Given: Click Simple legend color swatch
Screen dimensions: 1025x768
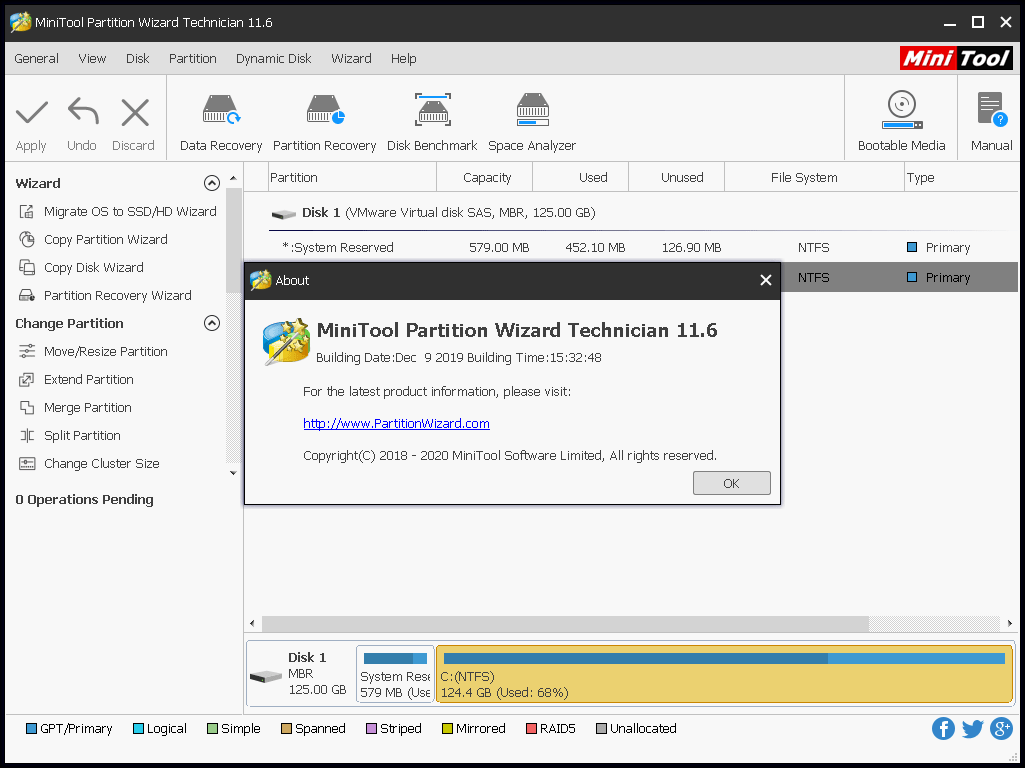Looking at the screenshot, I should (x=212, y=729).
